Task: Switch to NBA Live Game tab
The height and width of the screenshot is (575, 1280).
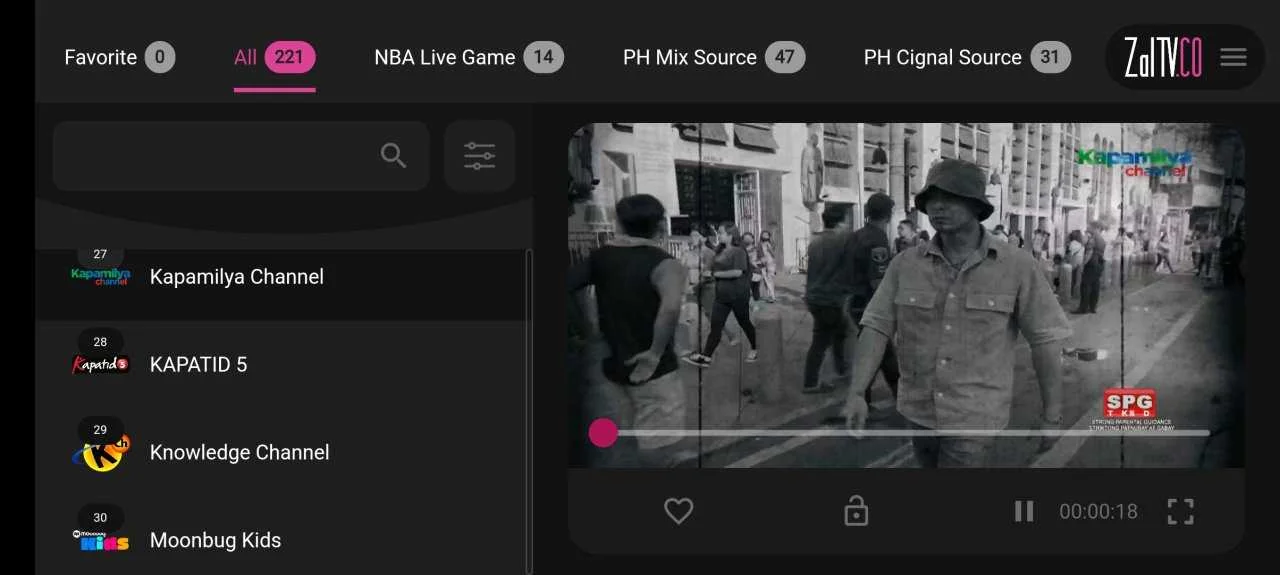Action: point(468,57)
